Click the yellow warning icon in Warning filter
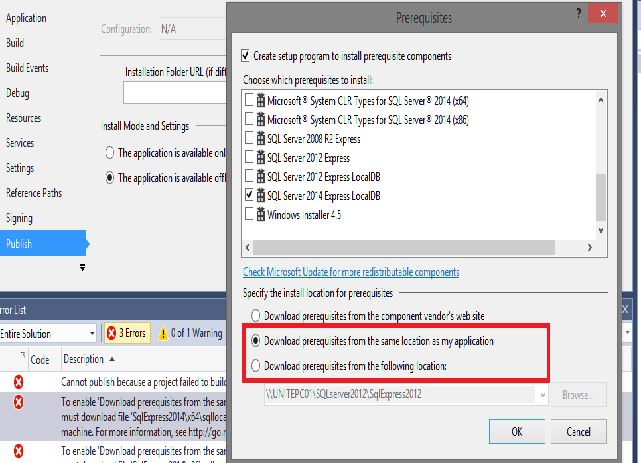 point(163,333)
